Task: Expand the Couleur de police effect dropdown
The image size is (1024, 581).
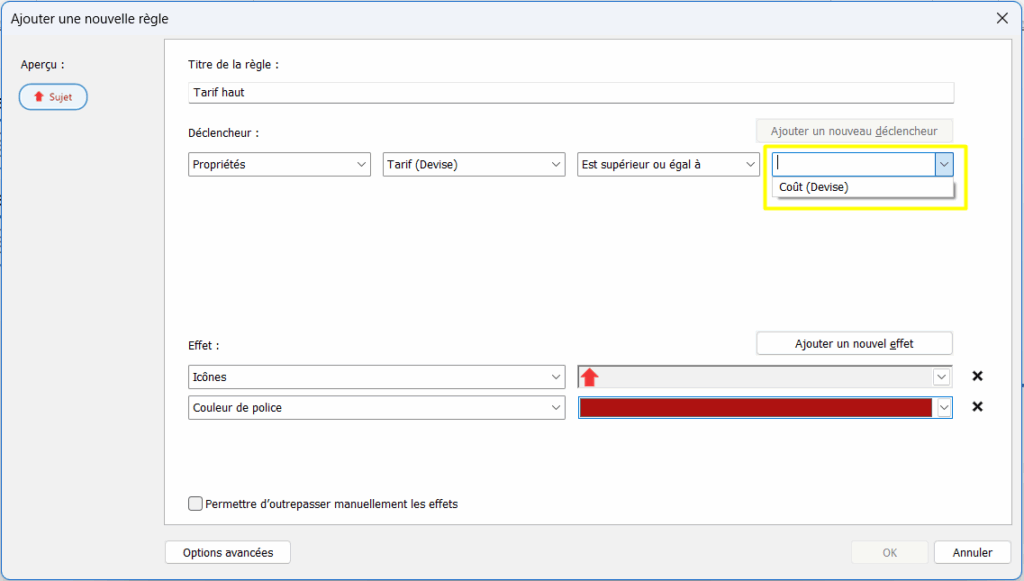Action: (x=376, y=408)
